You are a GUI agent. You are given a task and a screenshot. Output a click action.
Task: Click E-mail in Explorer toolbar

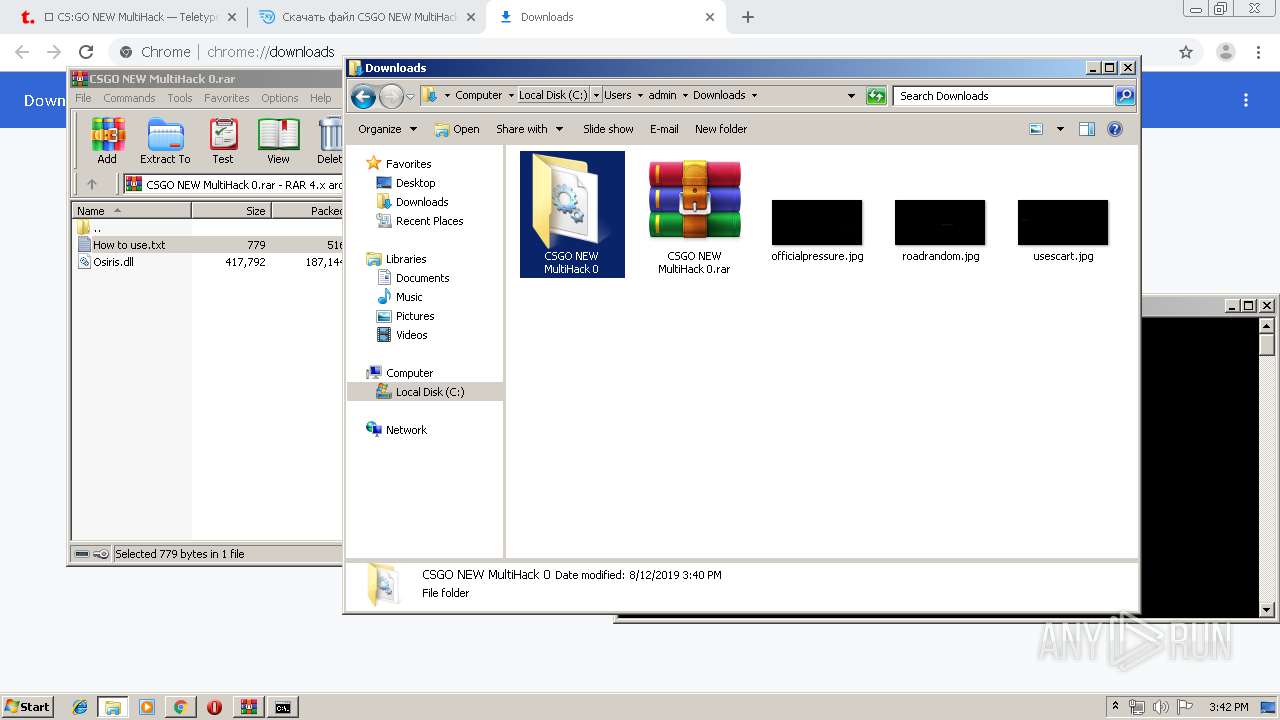click(664, 129)
